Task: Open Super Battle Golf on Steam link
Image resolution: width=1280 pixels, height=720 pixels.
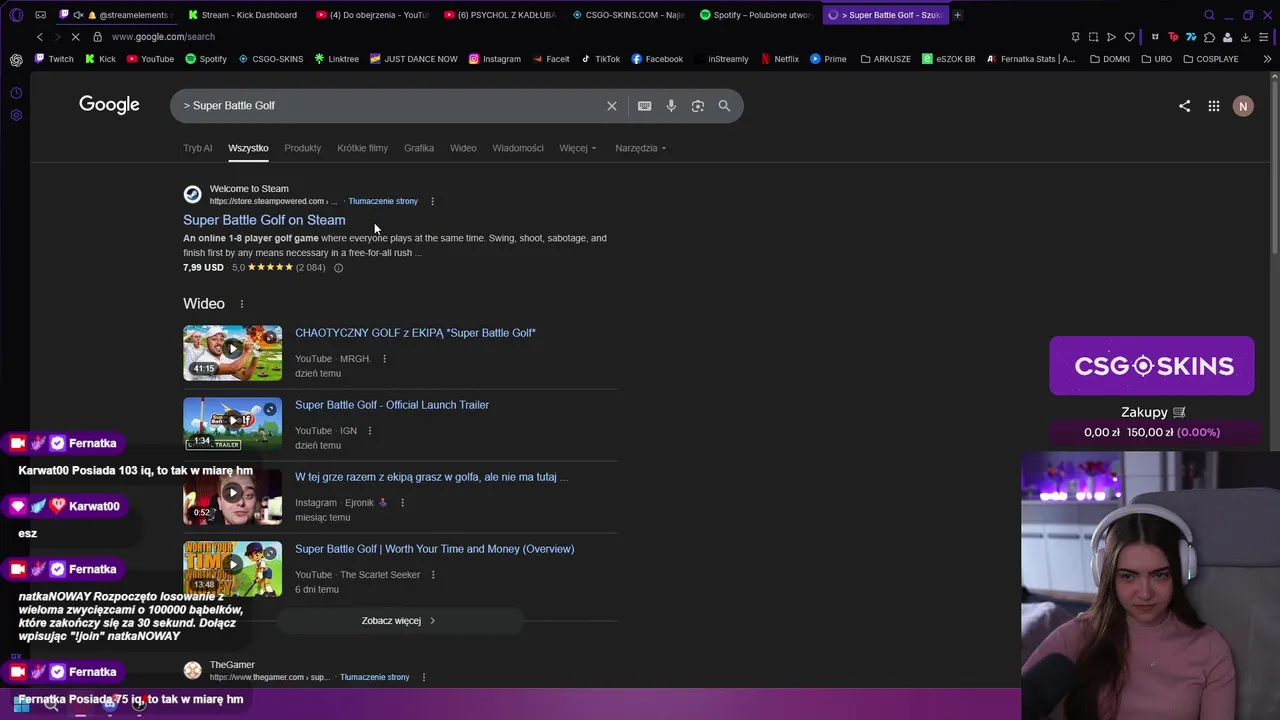Action: (x=264, y=220)
